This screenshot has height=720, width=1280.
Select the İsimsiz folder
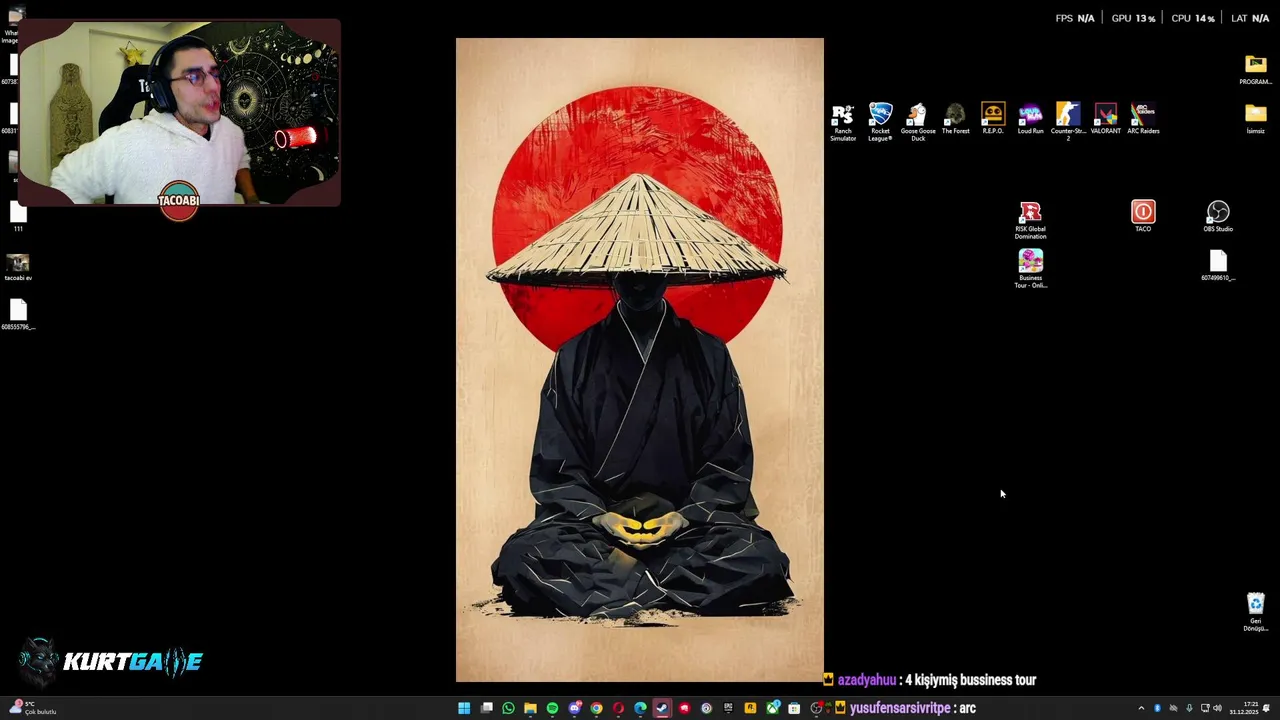1255,119
